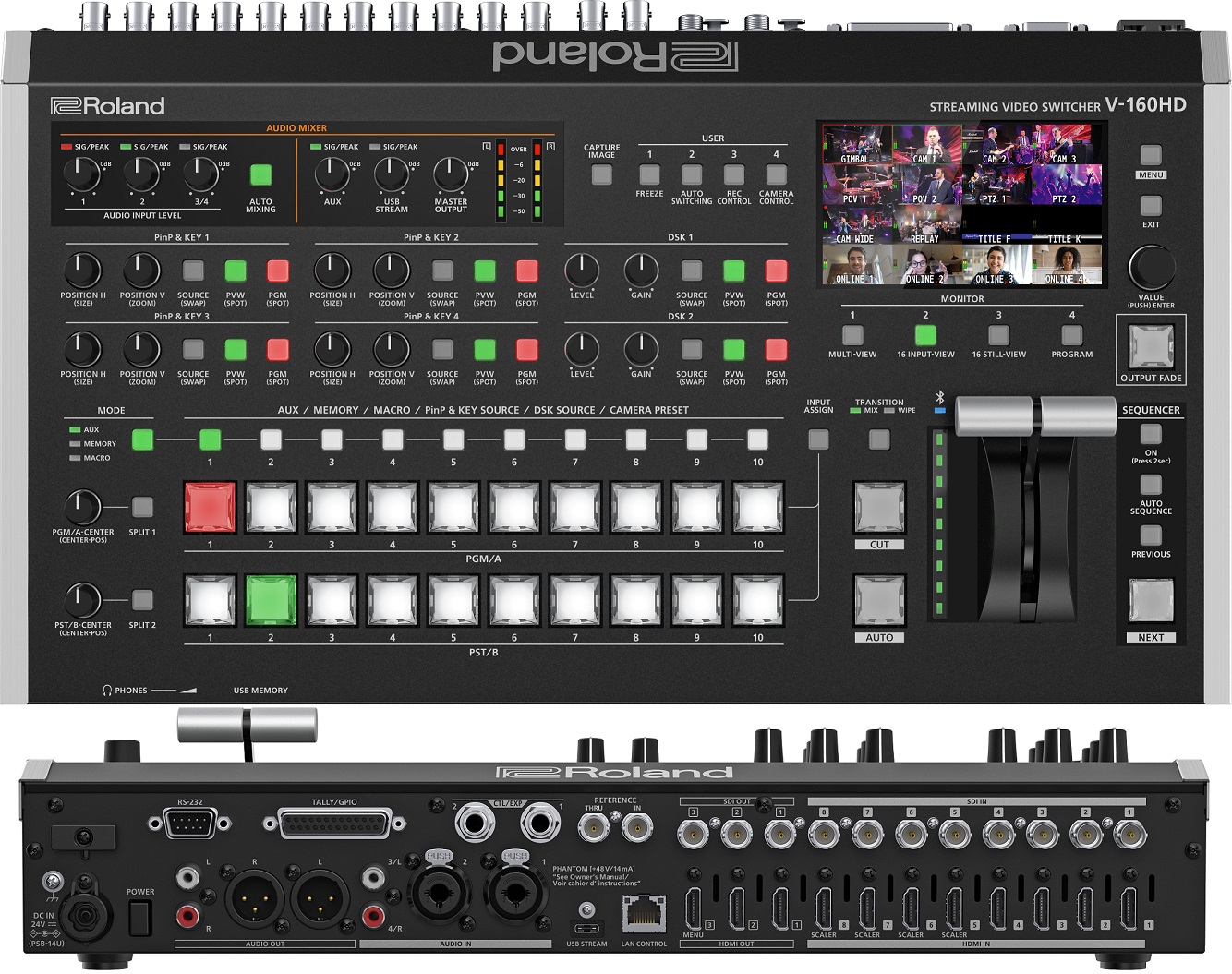Click the MASTER OUTPUT audio knob
The width and height of the screenshot is (1232, 974).
(451, 174)
